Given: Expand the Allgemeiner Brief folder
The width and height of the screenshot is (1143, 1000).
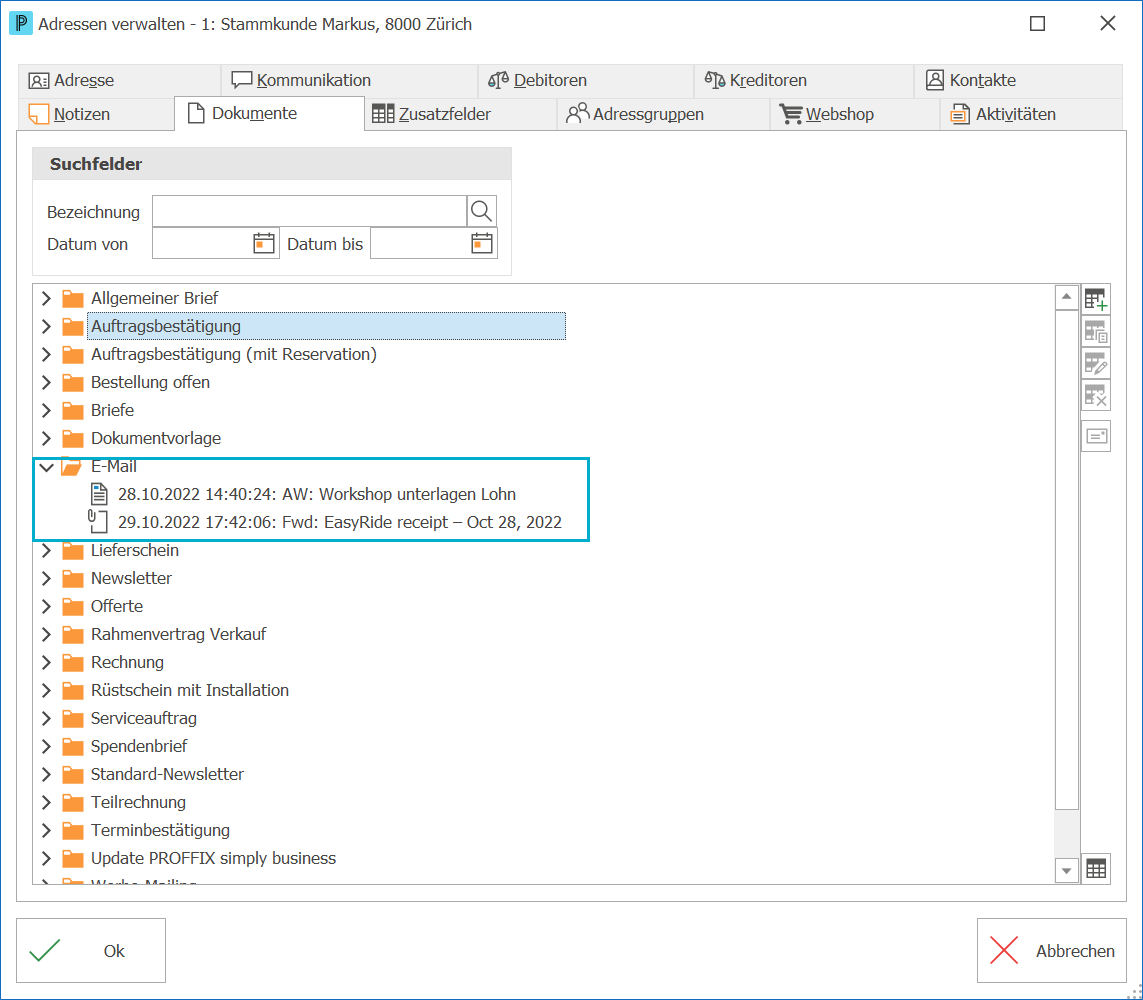Looking at the screenshot, I should pyautogui.click(x=47, y=298).
